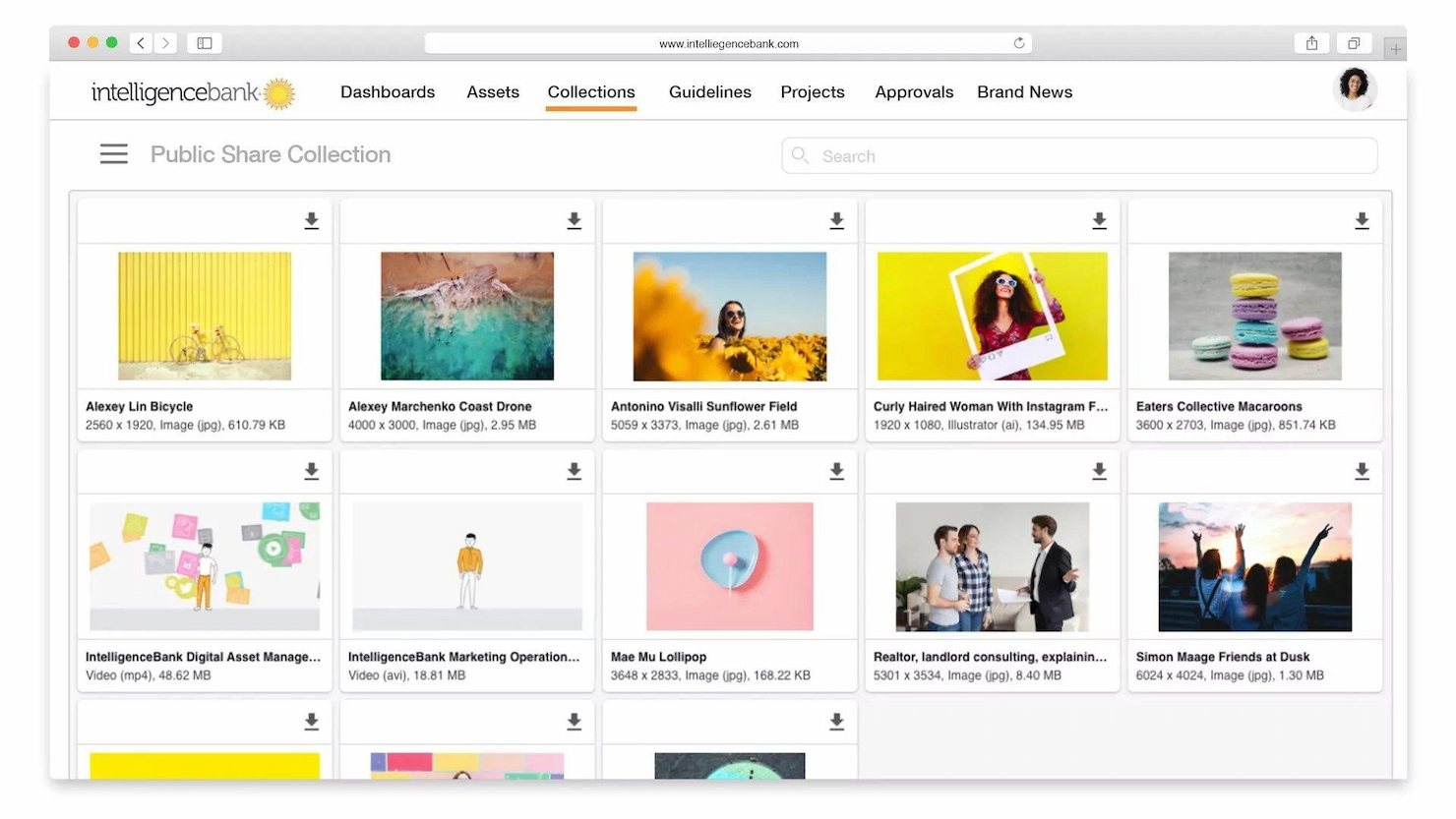Download the Mae Mu Lollipop image
The height and width of the screenshot is (819, 1456).
[836, 472]
